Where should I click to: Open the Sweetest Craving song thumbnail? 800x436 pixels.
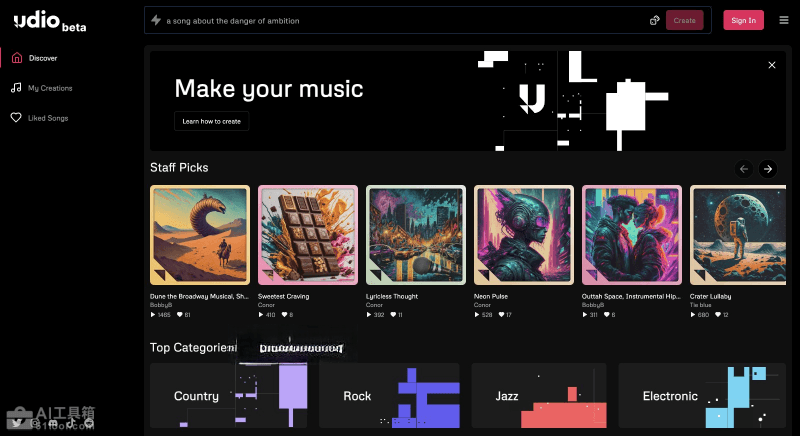click(x=308, y=235)
